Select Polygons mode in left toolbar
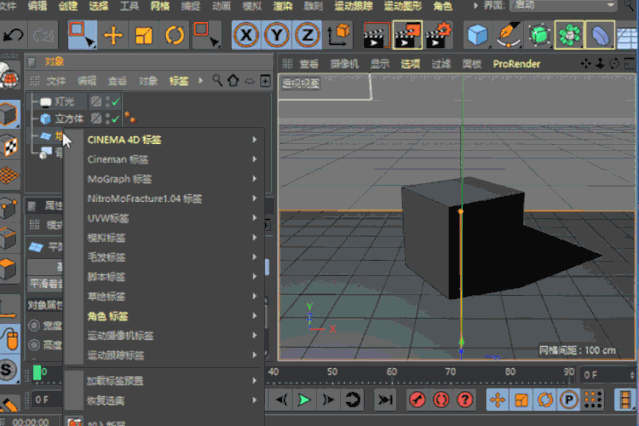This screenshot has width=639, height=426. click(x=9, y=269)
